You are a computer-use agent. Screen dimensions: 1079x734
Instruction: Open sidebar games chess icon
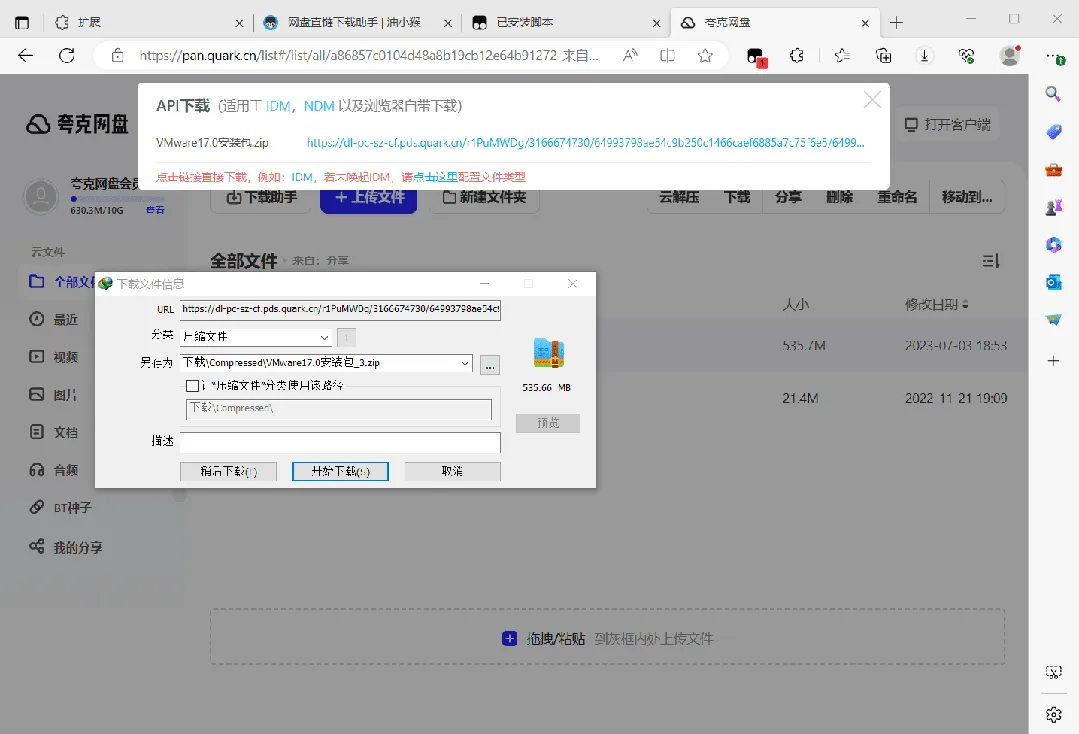click(1053, 207)
